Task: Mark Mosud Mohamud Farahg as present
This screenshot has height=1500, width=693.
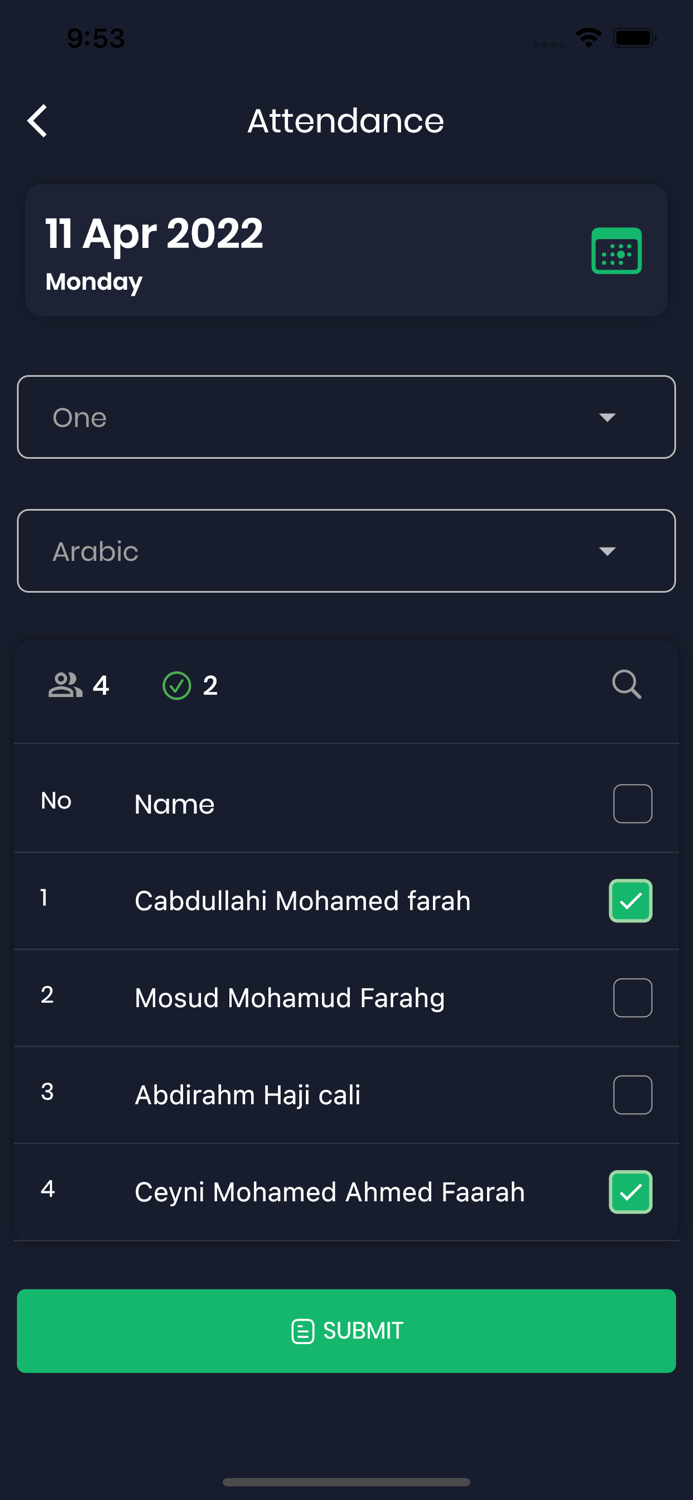Action: tap(633, 998)
